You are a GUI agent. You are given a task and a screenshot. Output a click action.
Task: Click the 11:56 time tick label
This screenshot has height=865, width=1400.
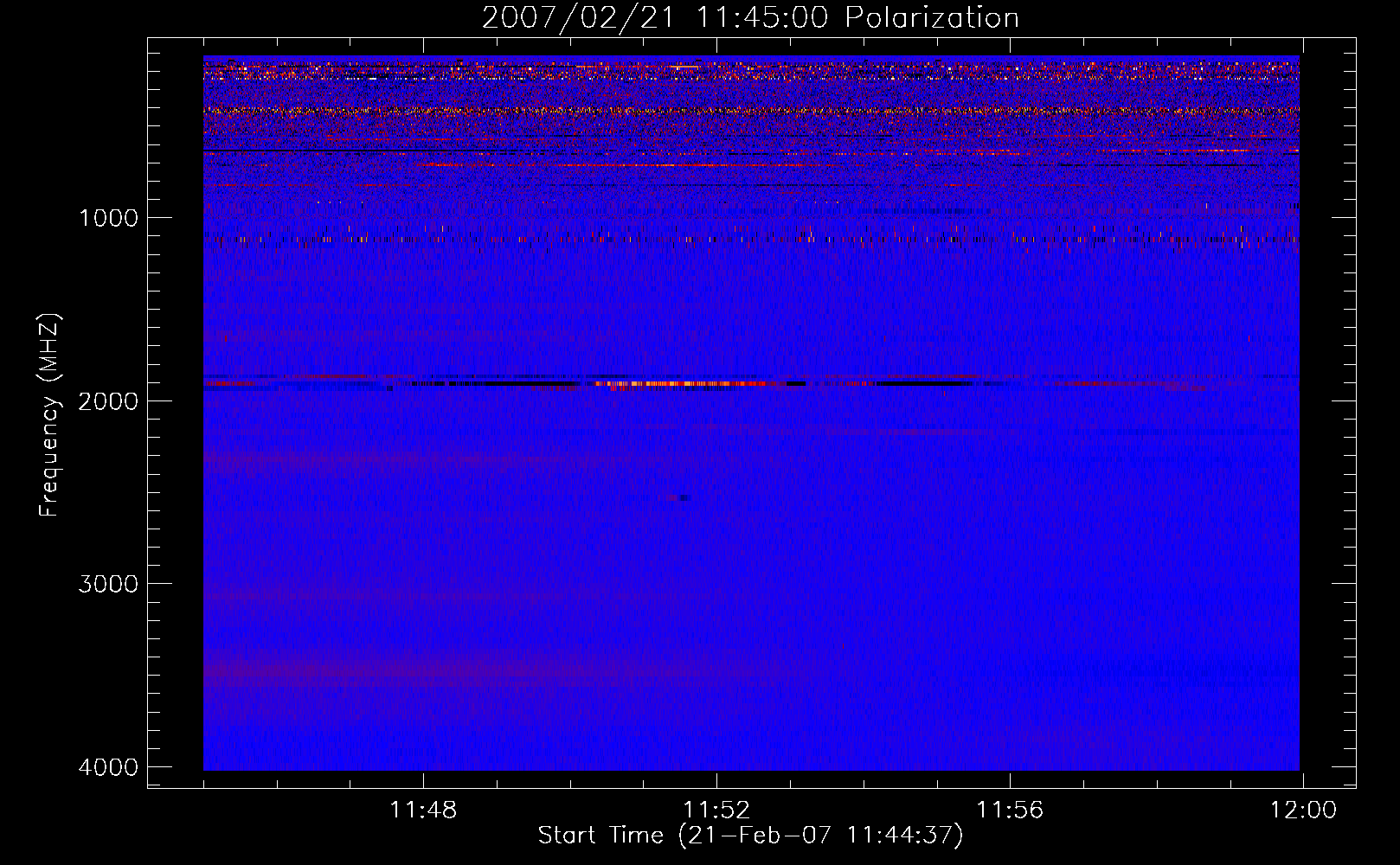(x=1010, y=811)
